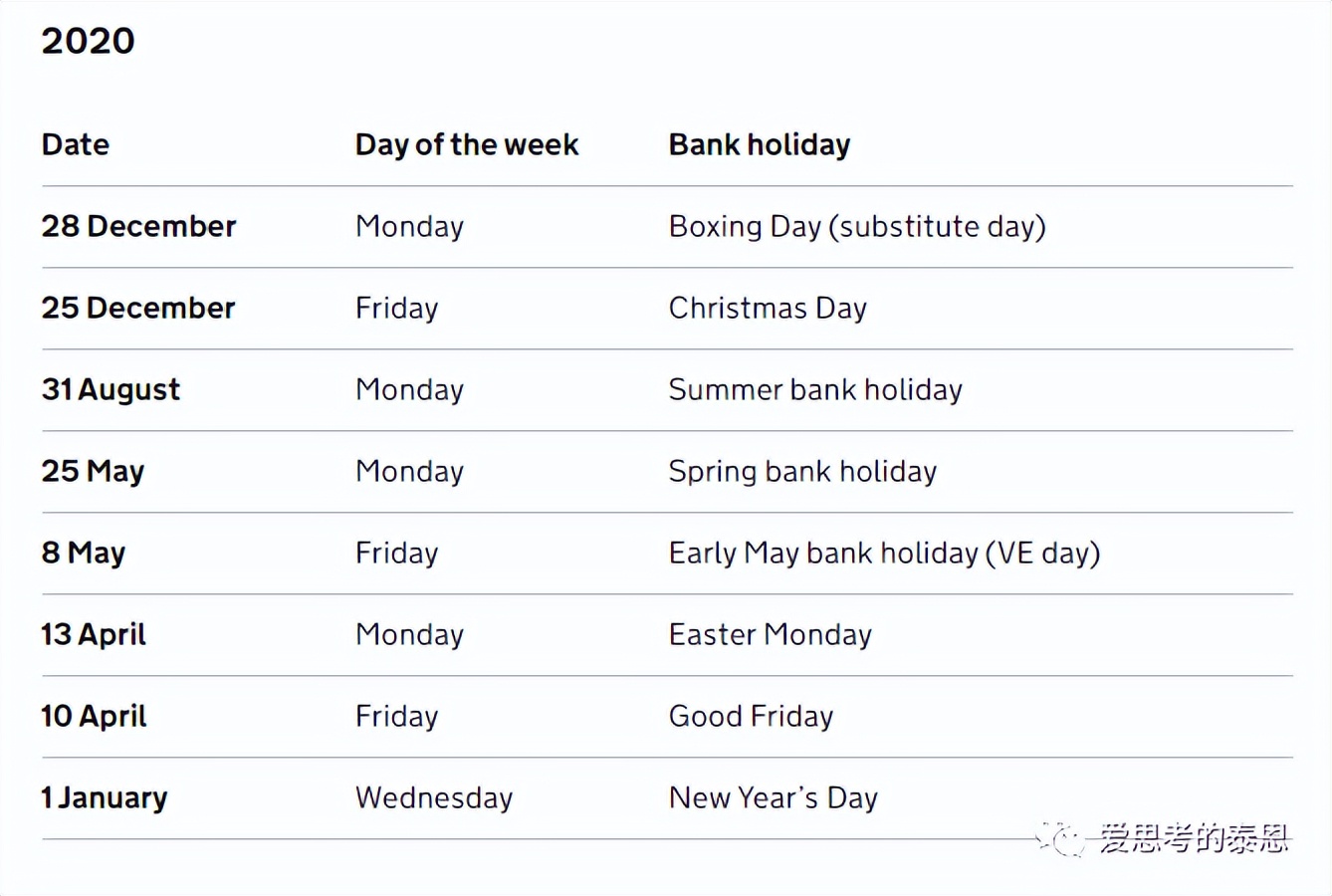Click the WeChat watermark logo icon
Screen dimensions: 1332x896
pyautogui.click(x=1063, y=839)
